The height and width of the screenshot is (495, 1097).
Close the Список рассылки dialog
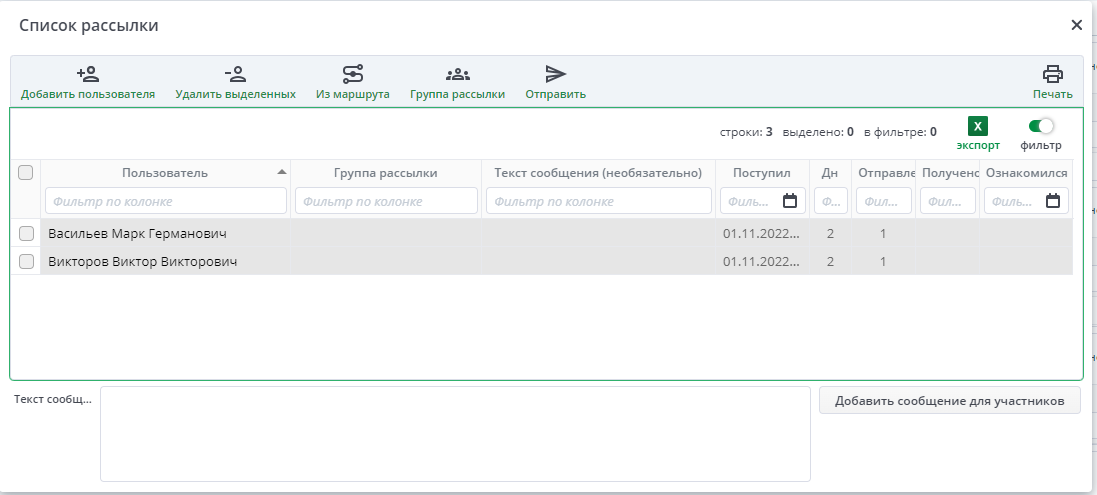[1076, 25]
